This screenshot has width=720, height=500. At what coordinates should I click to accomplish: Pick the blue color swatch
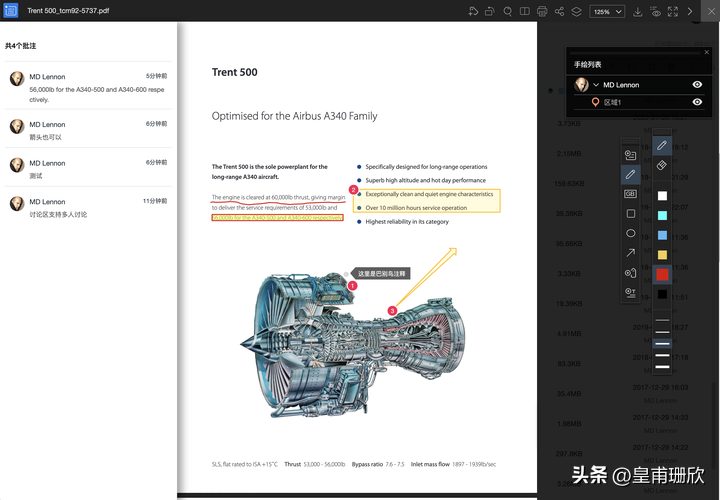coord(662,235)
